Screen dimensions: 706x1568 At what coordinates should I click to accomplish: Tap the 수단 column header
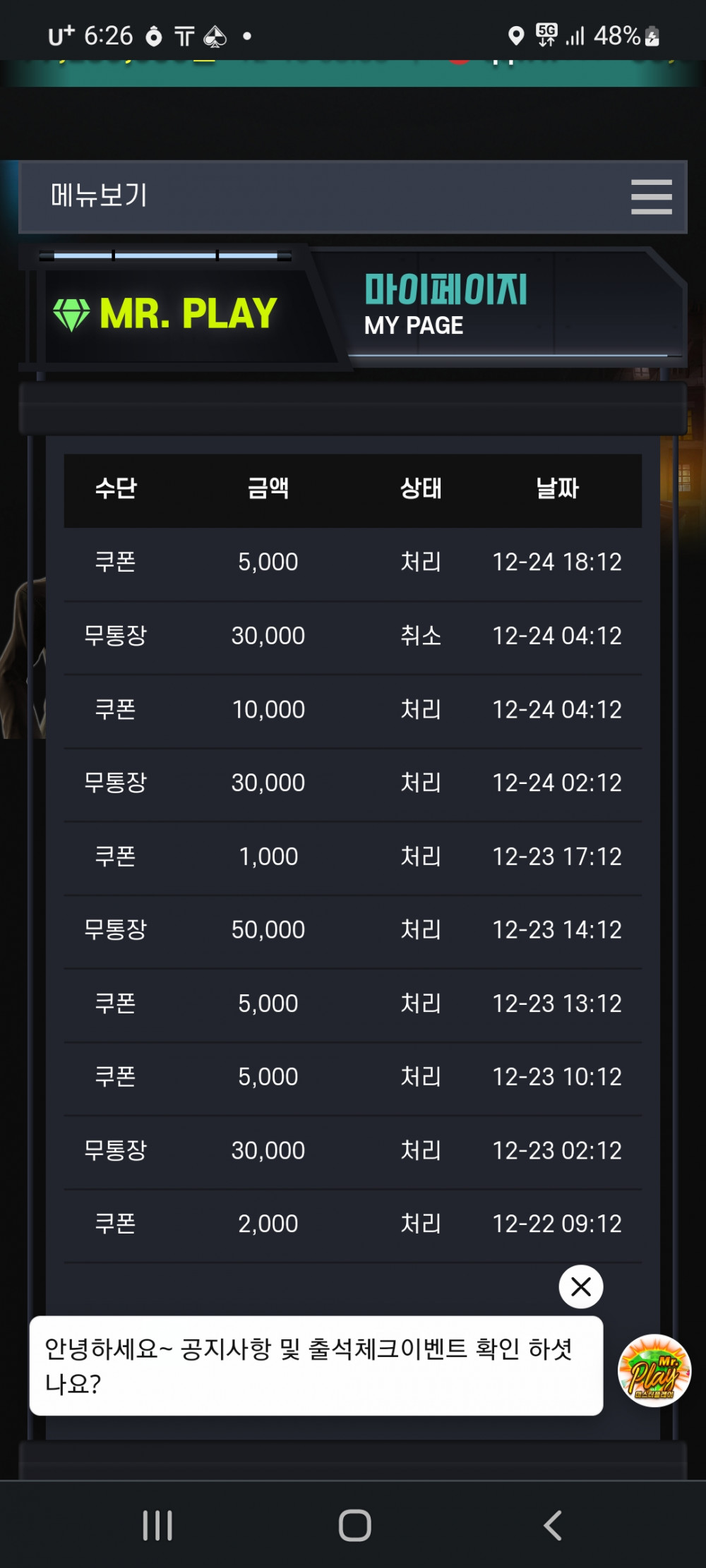(116, 488)
